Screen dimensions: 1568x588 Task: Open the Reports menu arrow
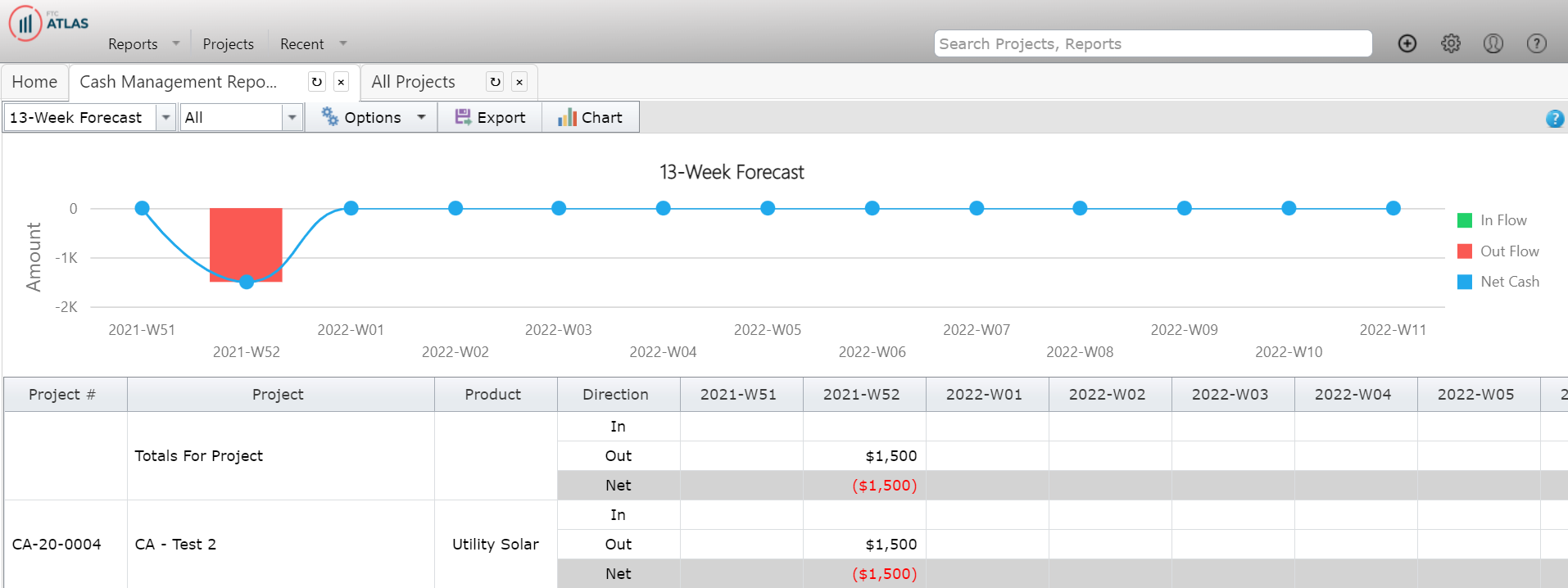point(175,43)
